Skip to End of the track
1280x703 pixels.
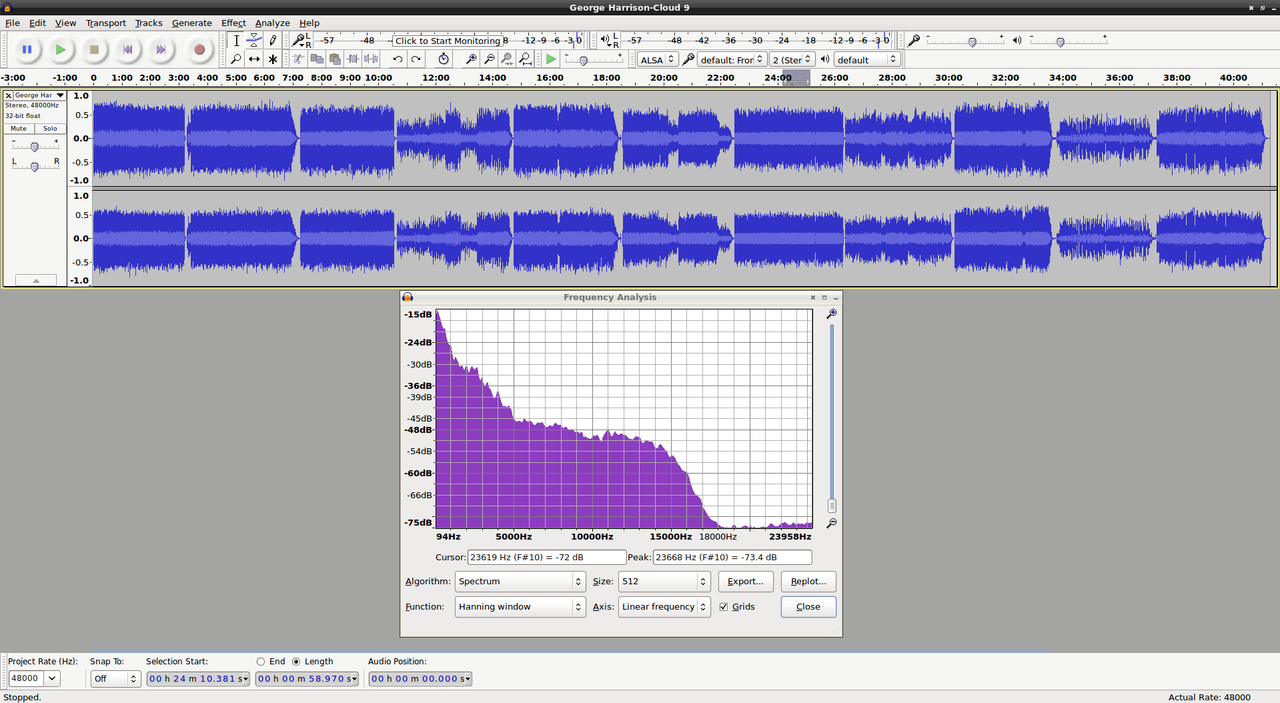160,49
